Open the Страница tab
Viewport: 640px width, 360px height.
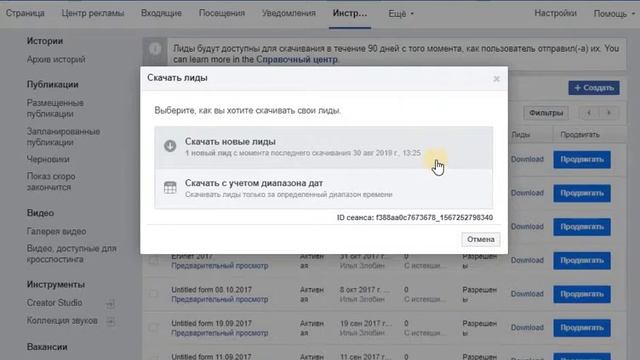tap(25, 13)
